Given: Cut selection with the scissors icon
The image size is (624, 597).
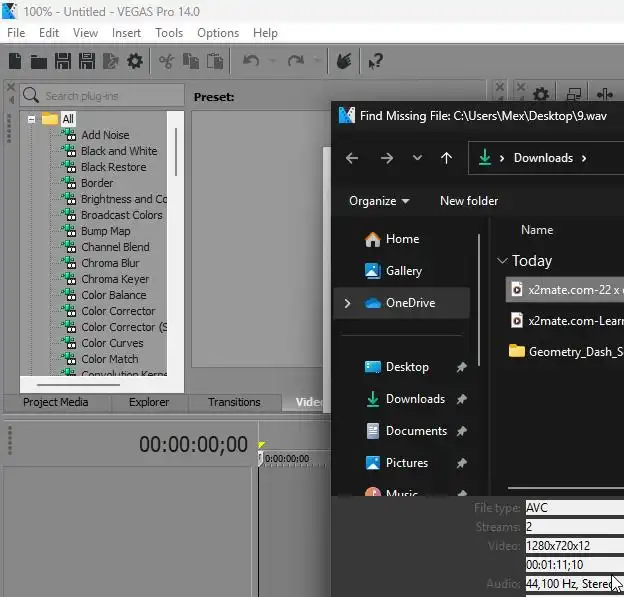Looking at the screenshot, I should point(166,61).
